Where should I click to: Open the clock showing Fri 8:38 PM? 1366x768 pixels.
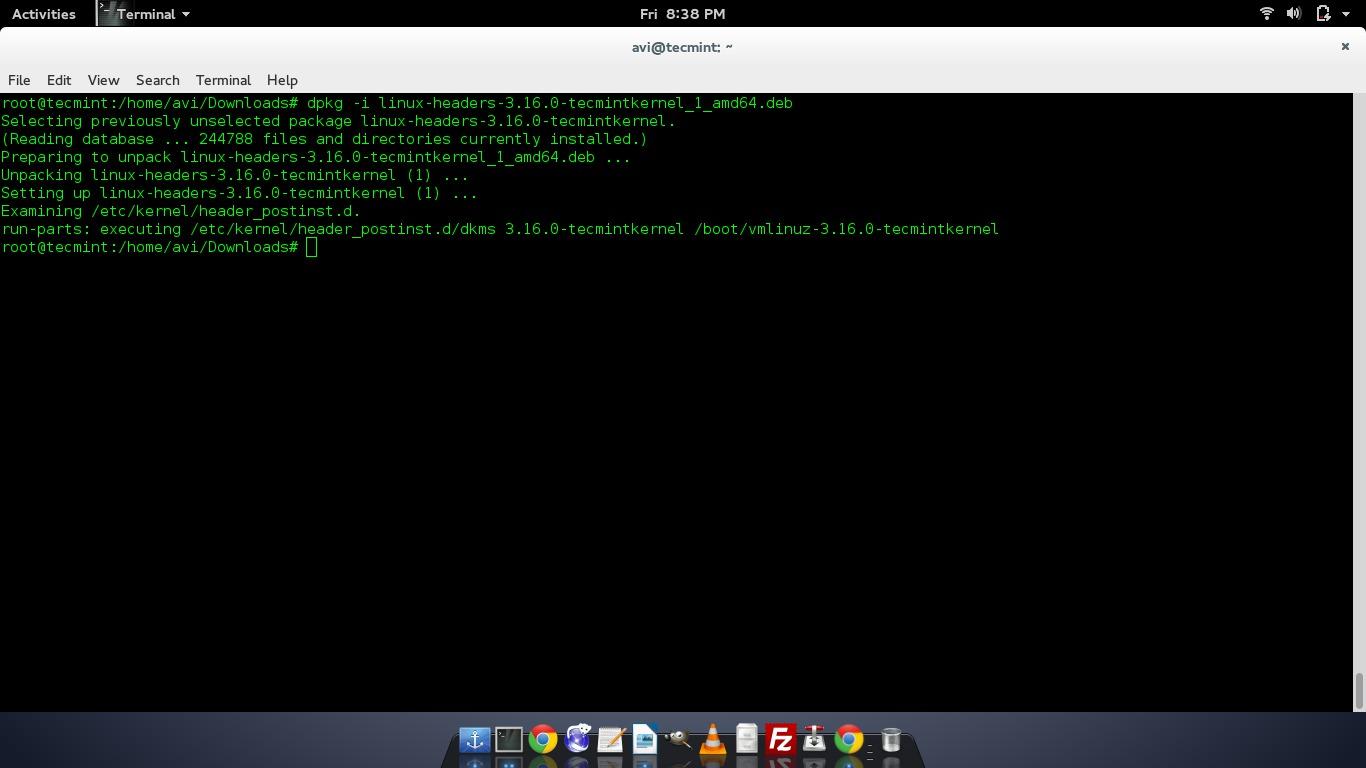click(x=683, y=14)
